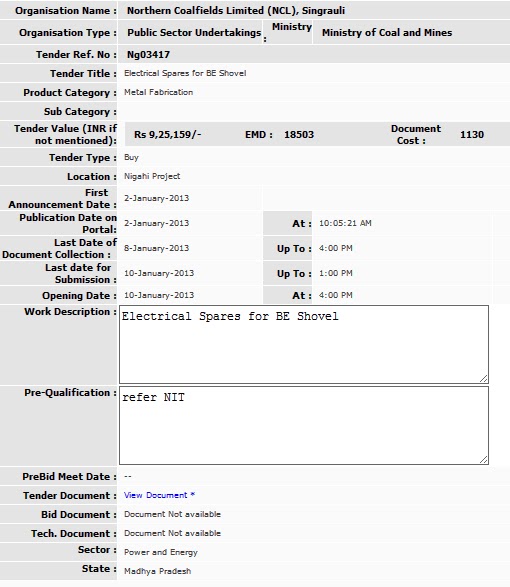Click the Bid Document not available text

coord(172,514)
